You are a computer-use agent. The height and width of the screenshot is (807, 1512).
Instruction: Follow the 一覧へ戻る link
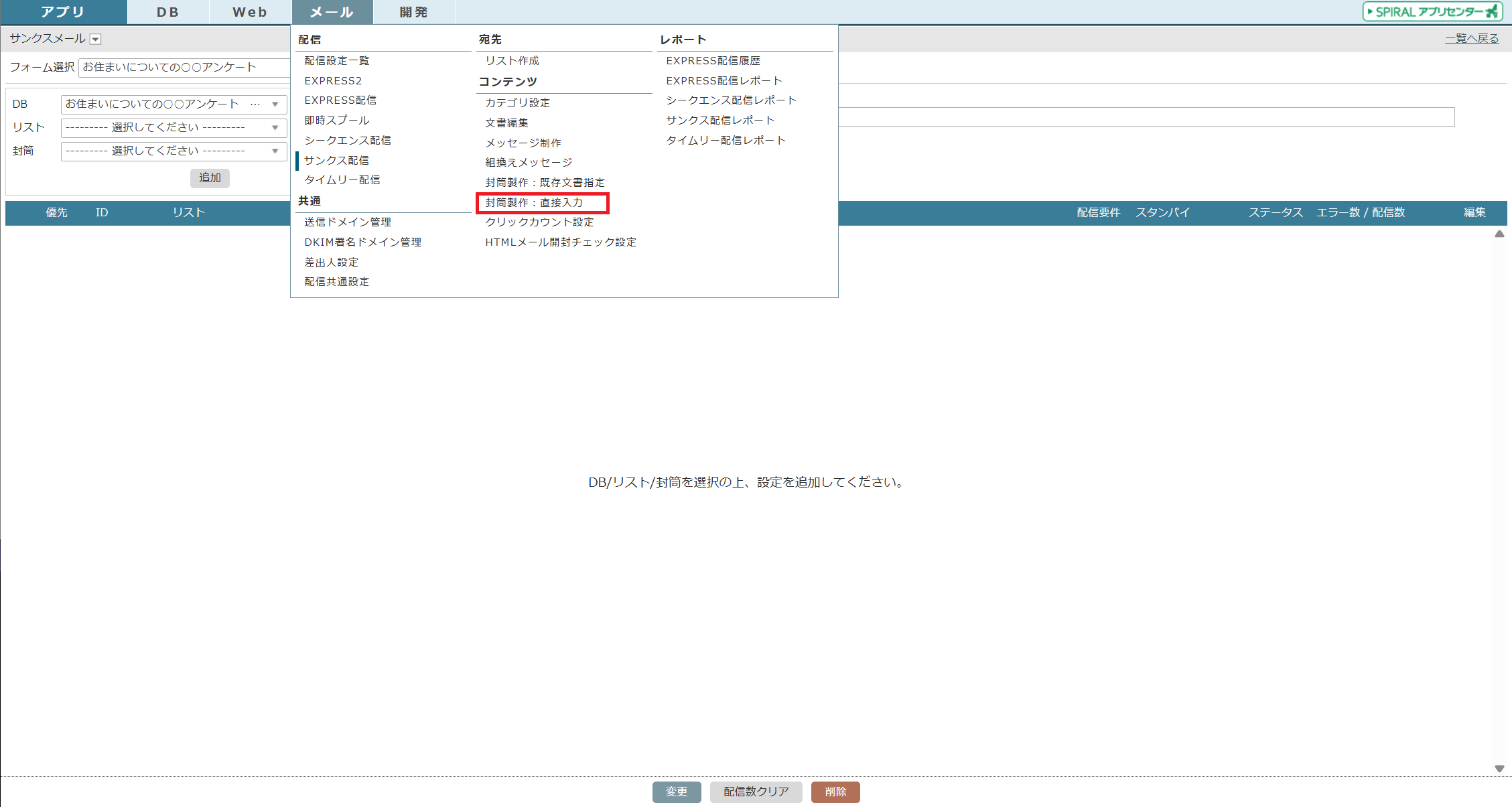click(1471, 39)
